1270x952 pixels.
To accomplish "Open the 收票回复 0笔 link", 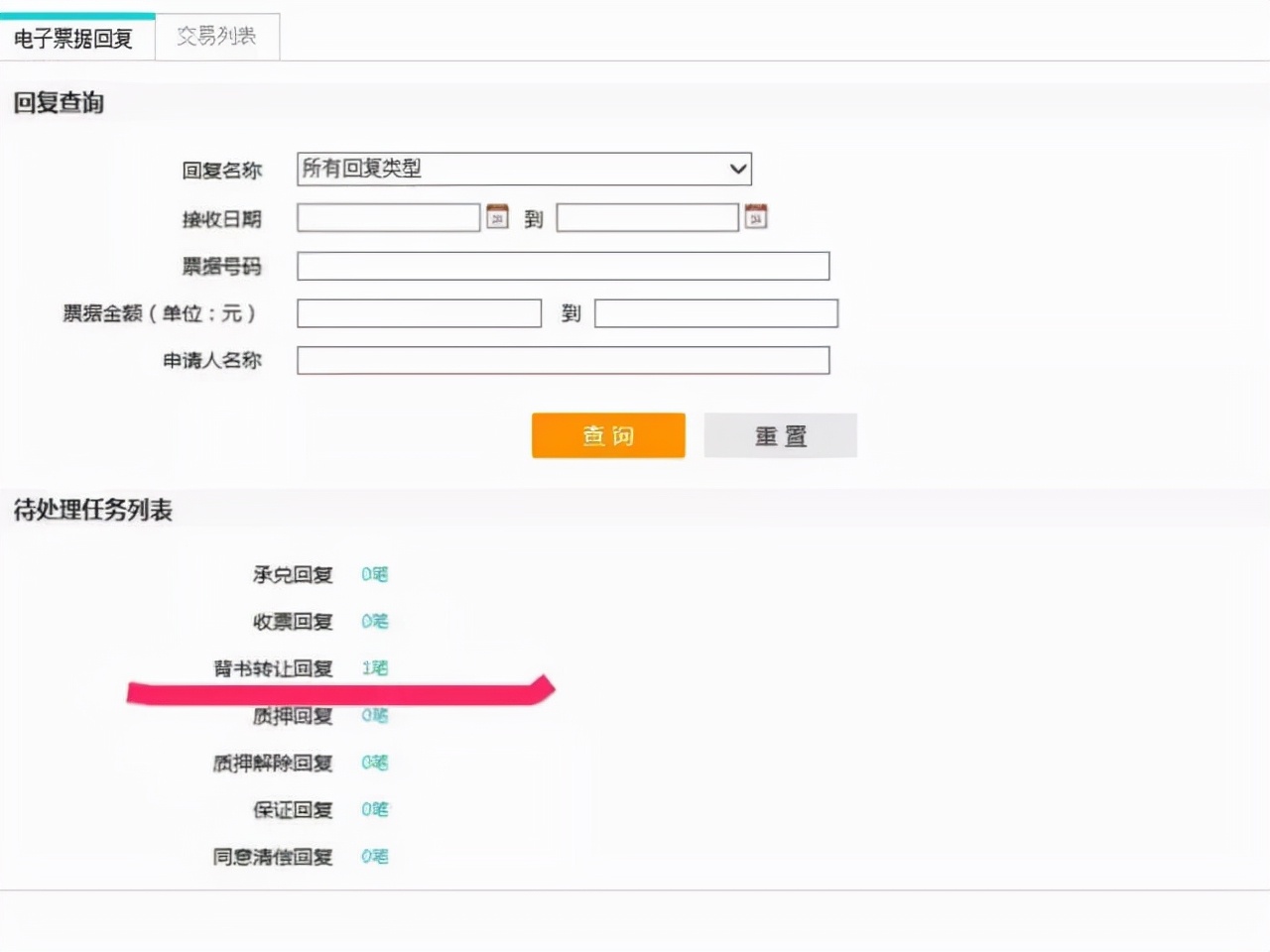I will coord(375,622).
